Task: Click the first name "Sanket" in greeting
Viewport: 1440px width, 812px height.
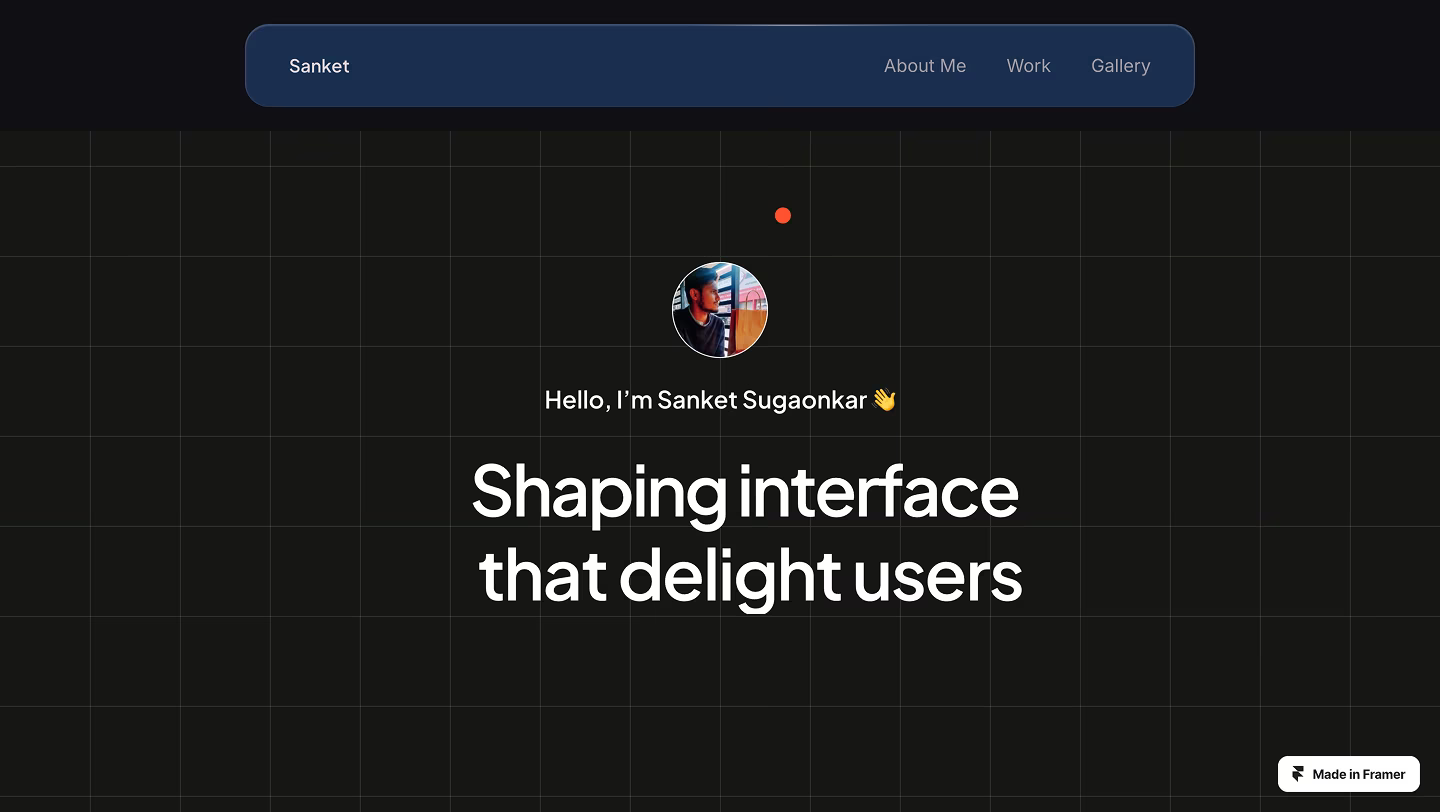Action: [x=696, y=400]
